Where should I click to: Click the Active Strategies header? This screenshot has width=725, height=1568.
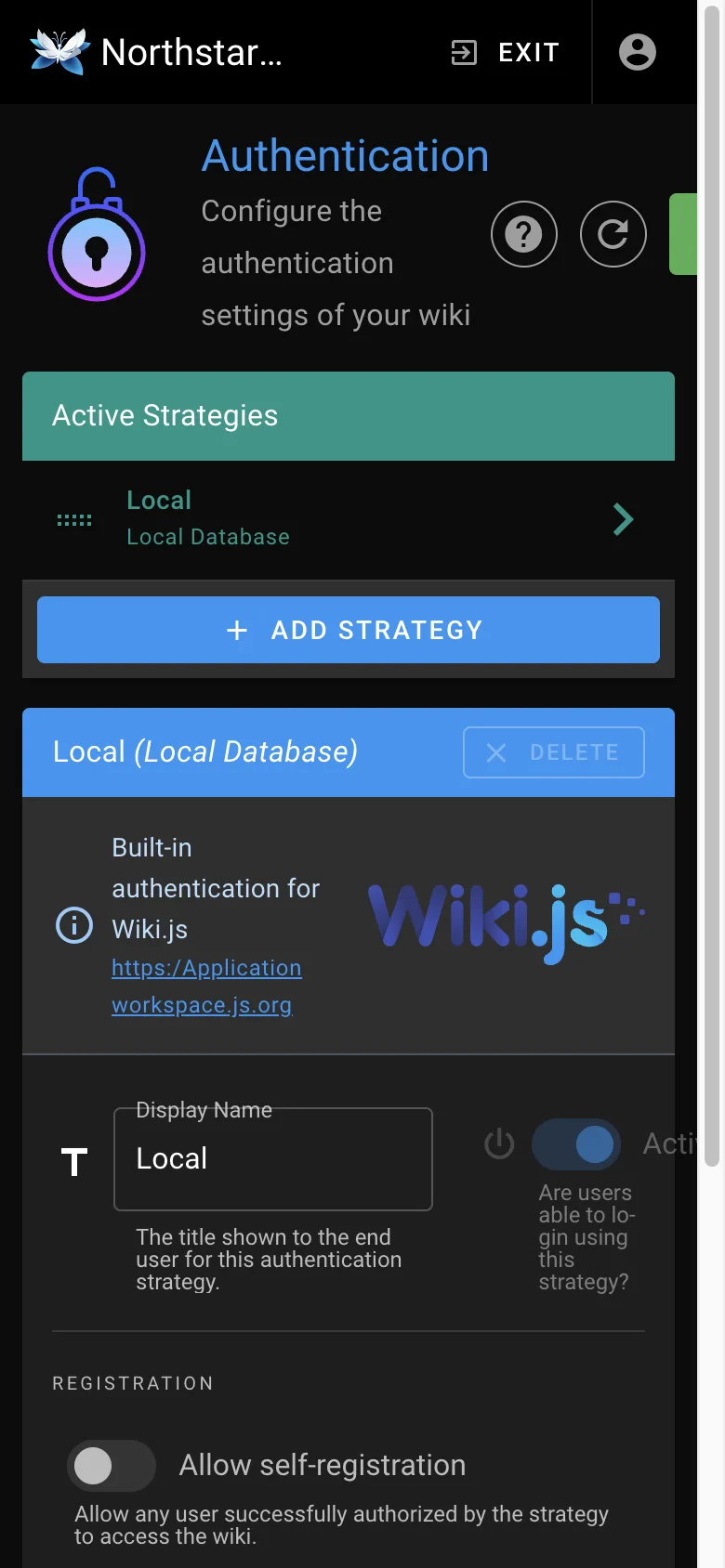[349, 416]
